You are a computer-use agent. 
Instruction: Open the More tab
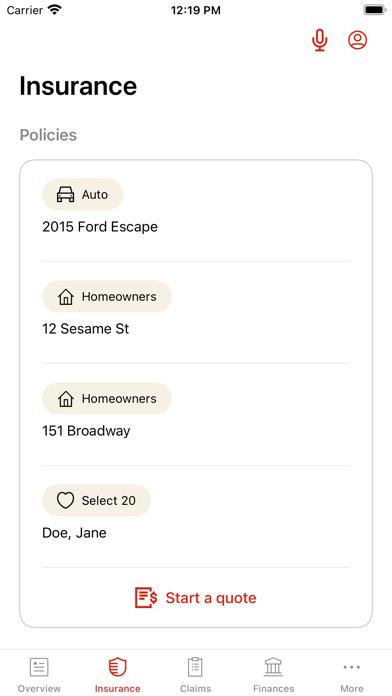352,675
